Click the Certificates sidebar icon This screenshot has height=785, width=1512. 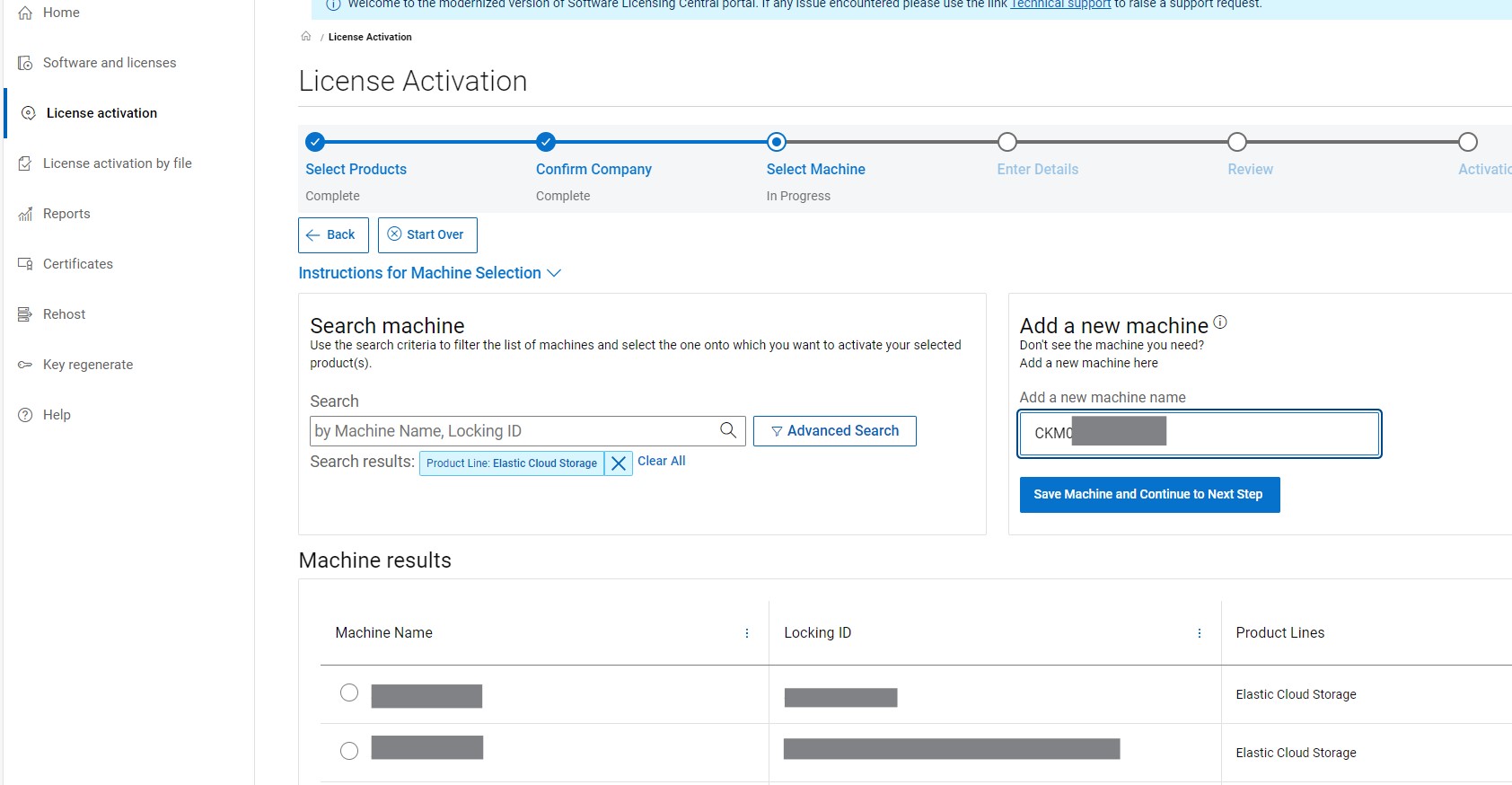(25, 264)
